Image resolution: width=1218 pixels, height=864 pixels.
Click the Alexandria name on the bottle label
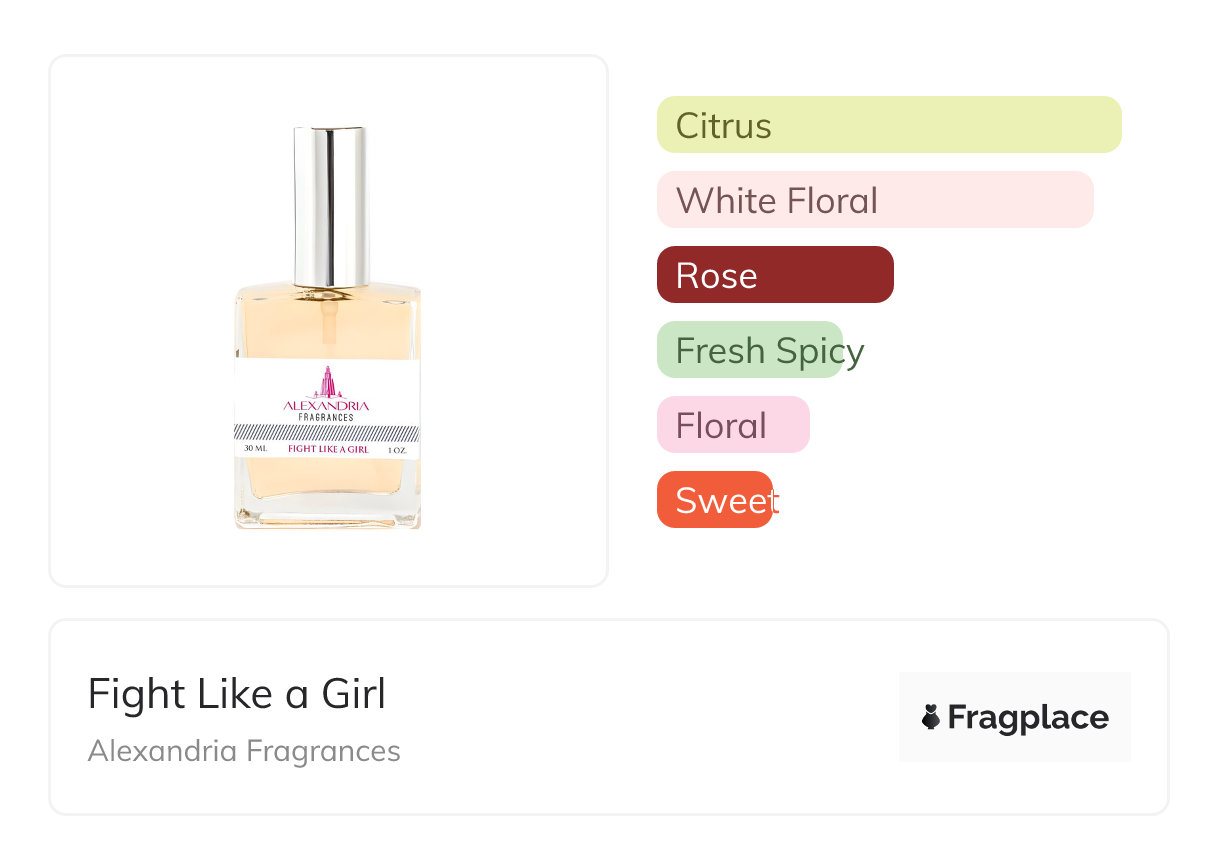tap(327, 406)
